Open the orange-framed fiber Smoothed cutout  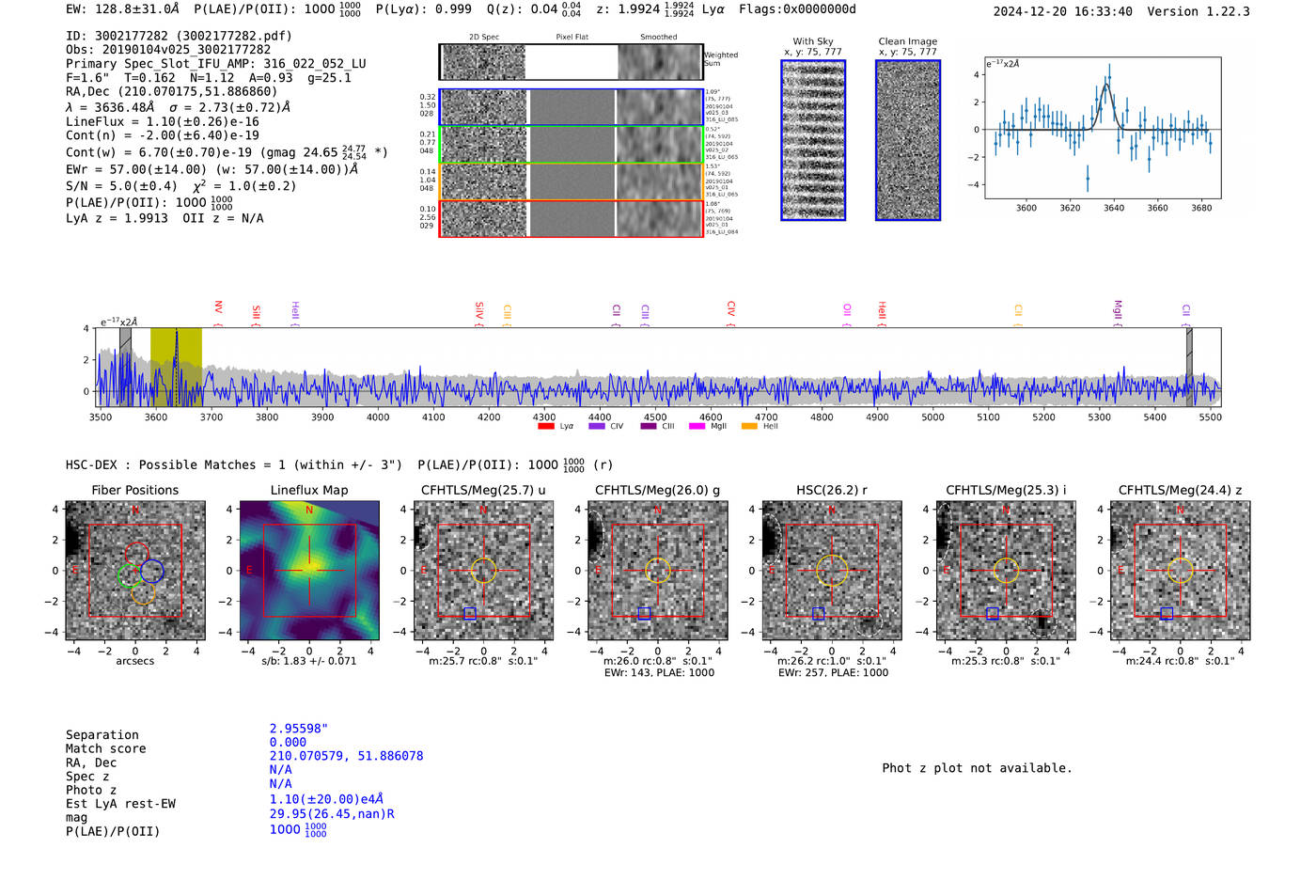click(659, 181)
